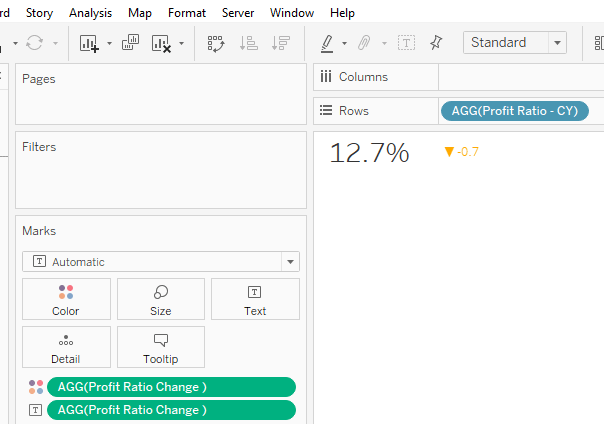Click the Tooltip button in Marks card
The image size is (604, 424).
coord(160,347)
